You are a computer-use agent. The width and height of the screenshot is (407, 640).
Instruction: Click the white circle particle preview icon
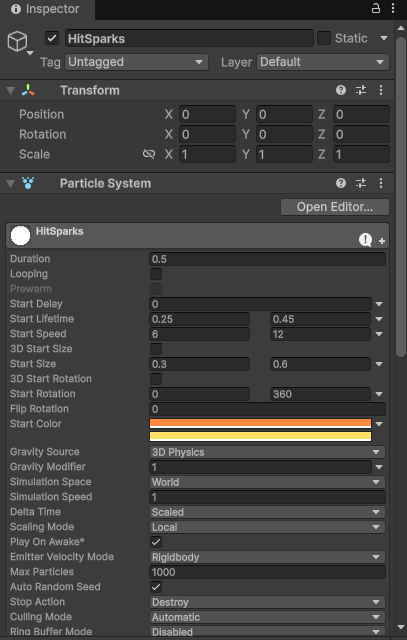tap(20, 236)
